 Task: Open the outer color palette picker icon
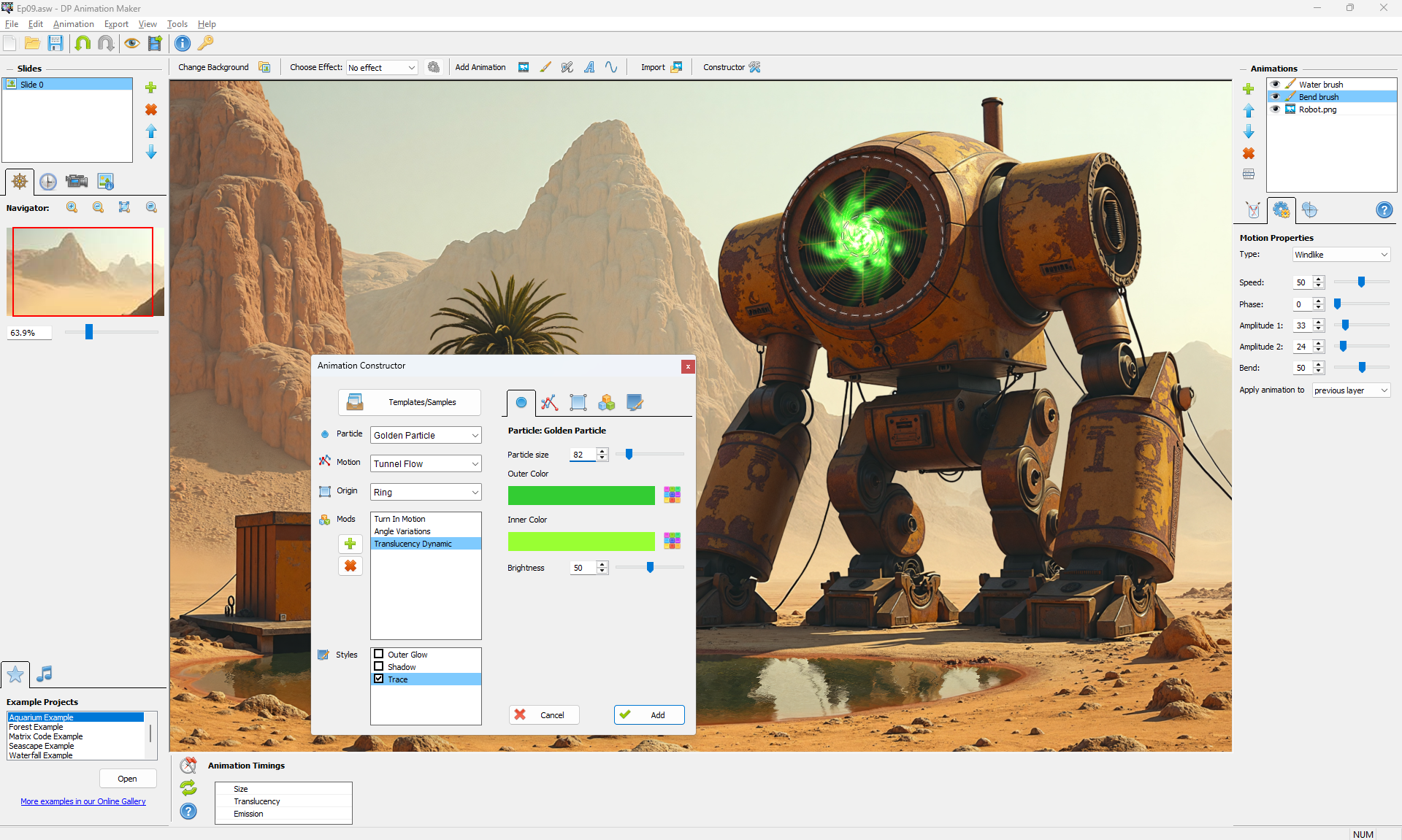coord(672,495)
